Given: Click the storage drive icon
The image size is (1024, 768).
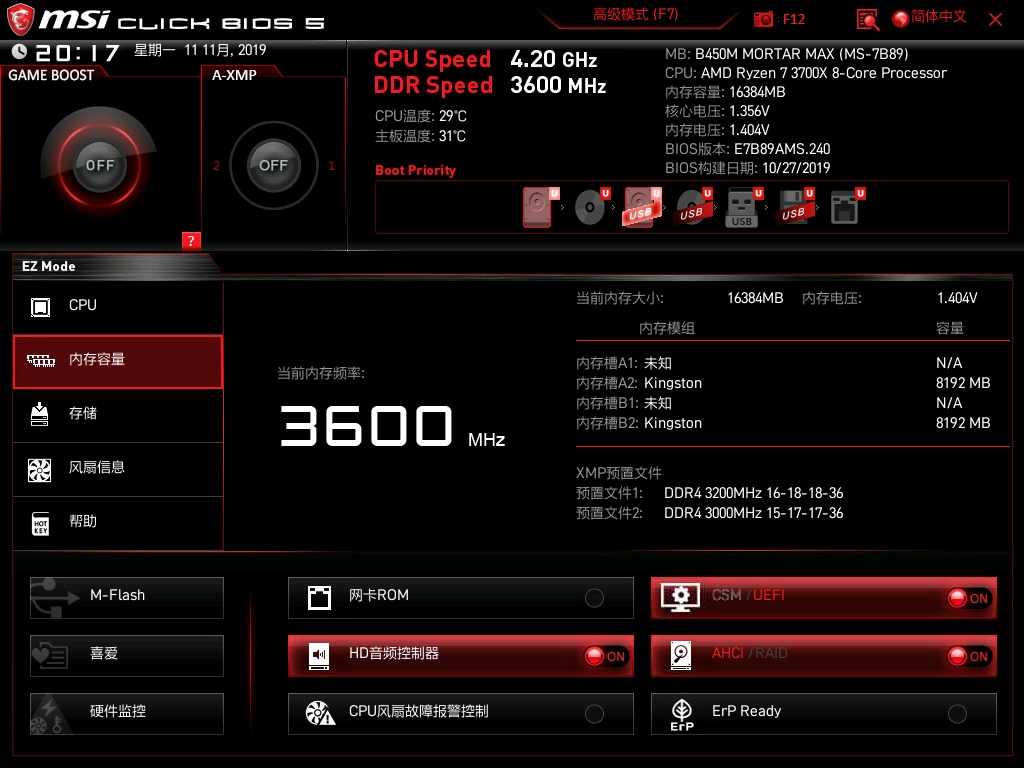Looking at the screenshot, I should click(40, 414).
